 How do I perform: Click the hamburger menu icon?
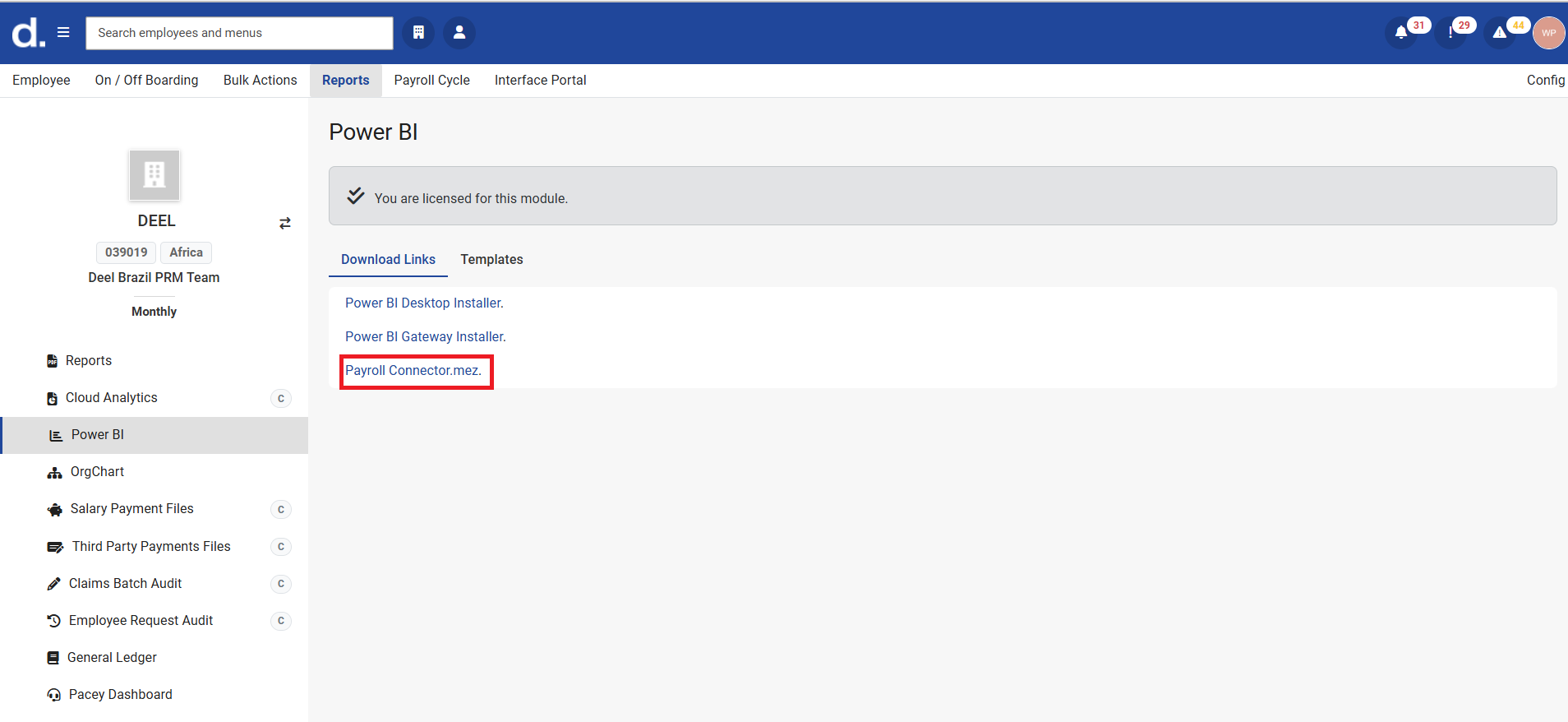pyautogui.click(x=63, y=33)
